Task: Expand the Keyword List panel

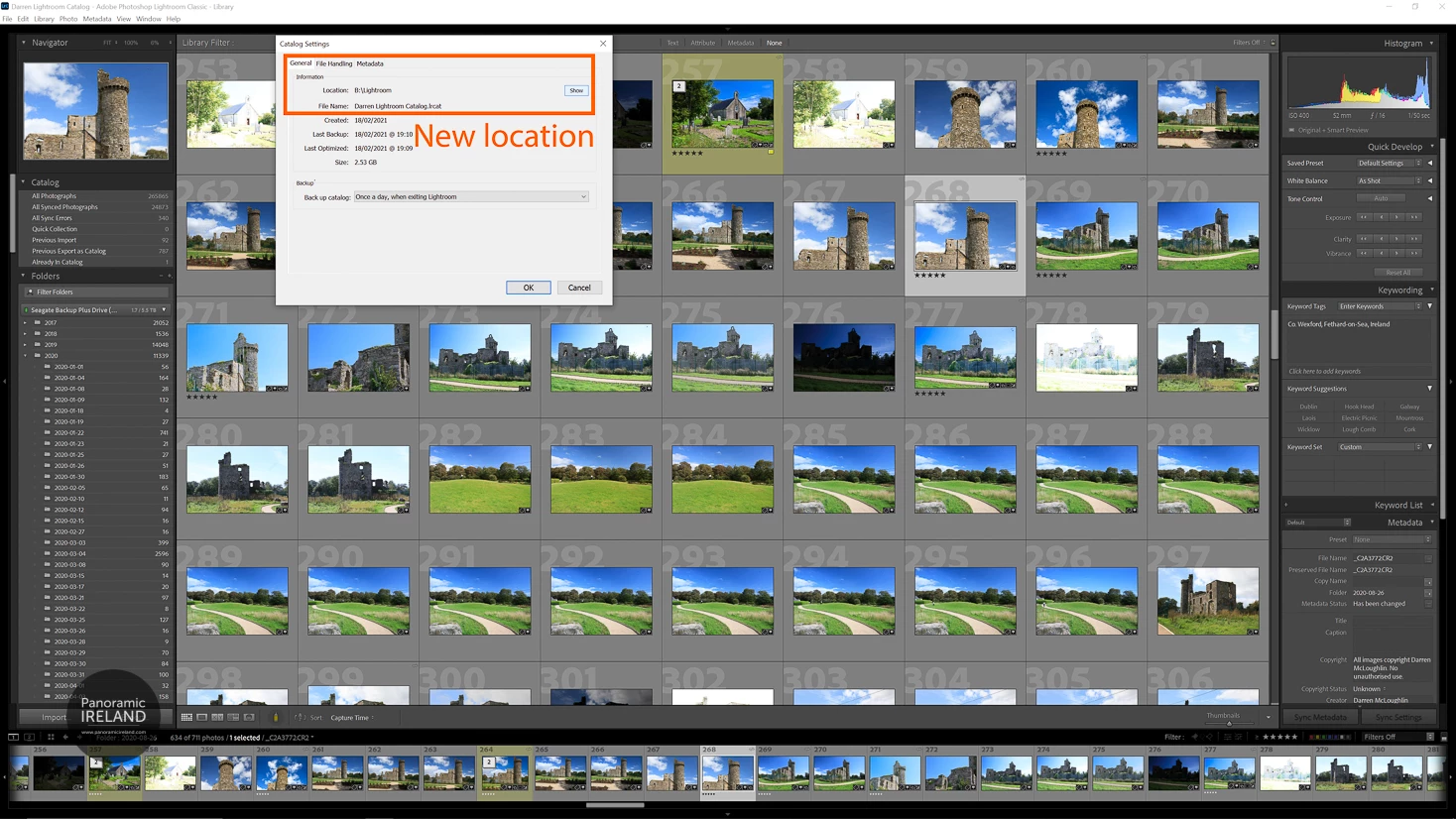Action: coord(1431,505)
